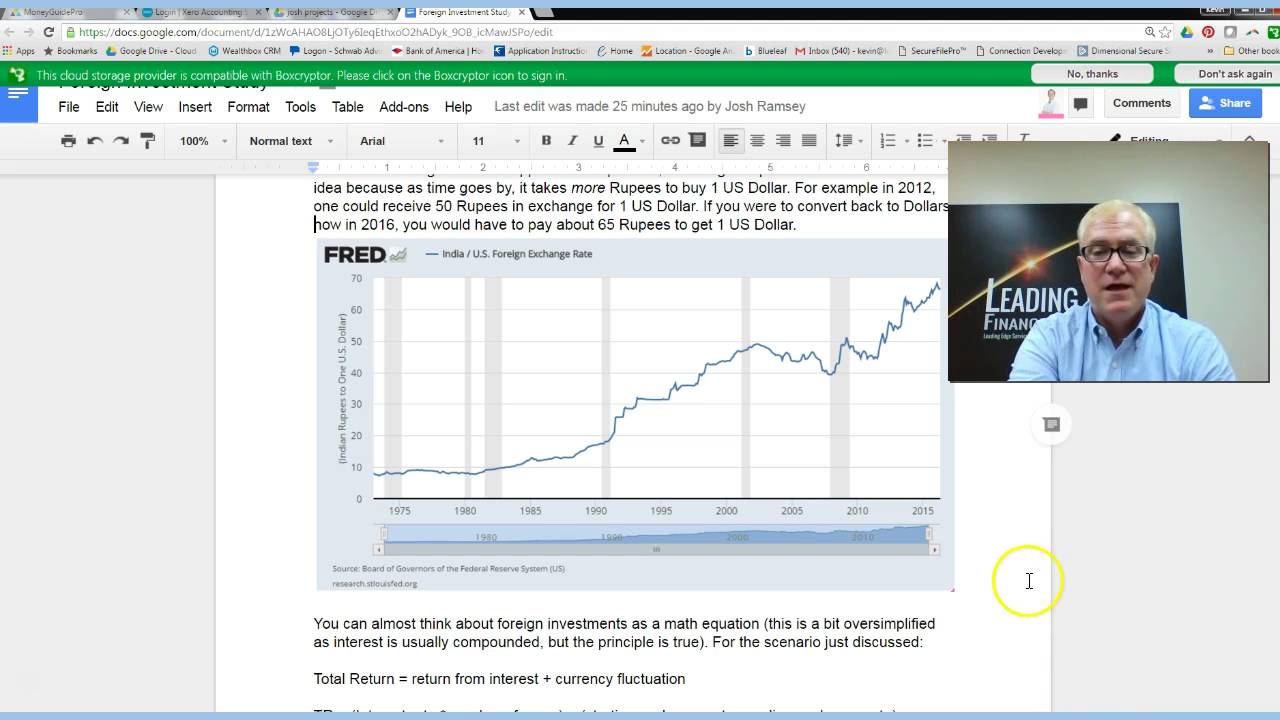
Task: Toggle underline formatting
Action: [598, 141]
